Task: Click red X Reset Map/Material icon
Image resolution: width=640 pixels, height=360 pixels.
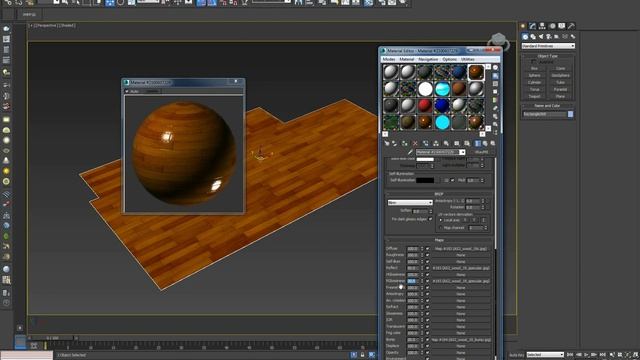Action: tap(415, 143)
